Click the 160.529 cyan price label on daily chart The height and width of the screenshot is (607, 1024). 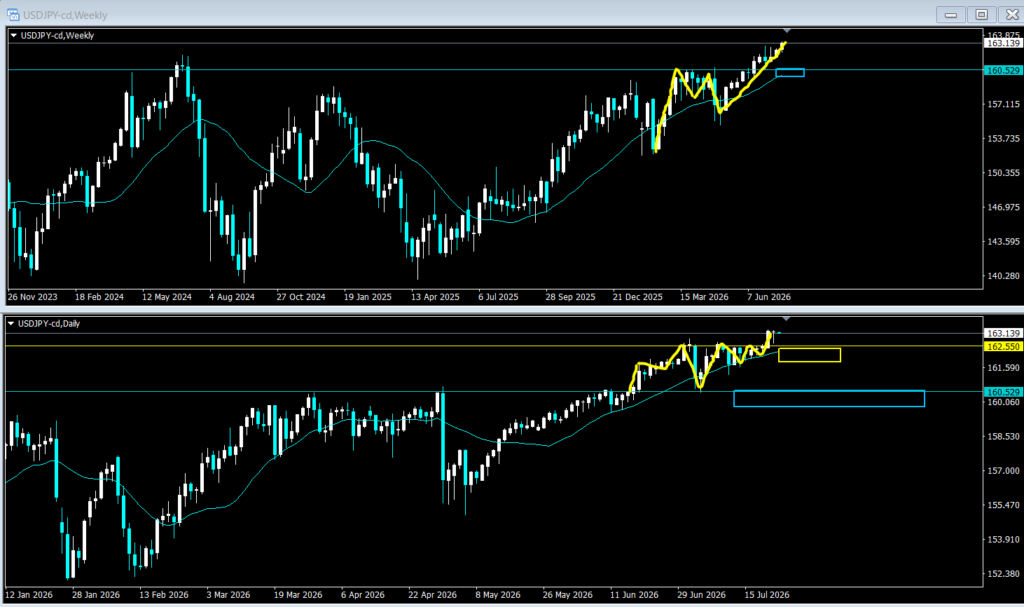pyautogui.click(x=1002, y=392)
